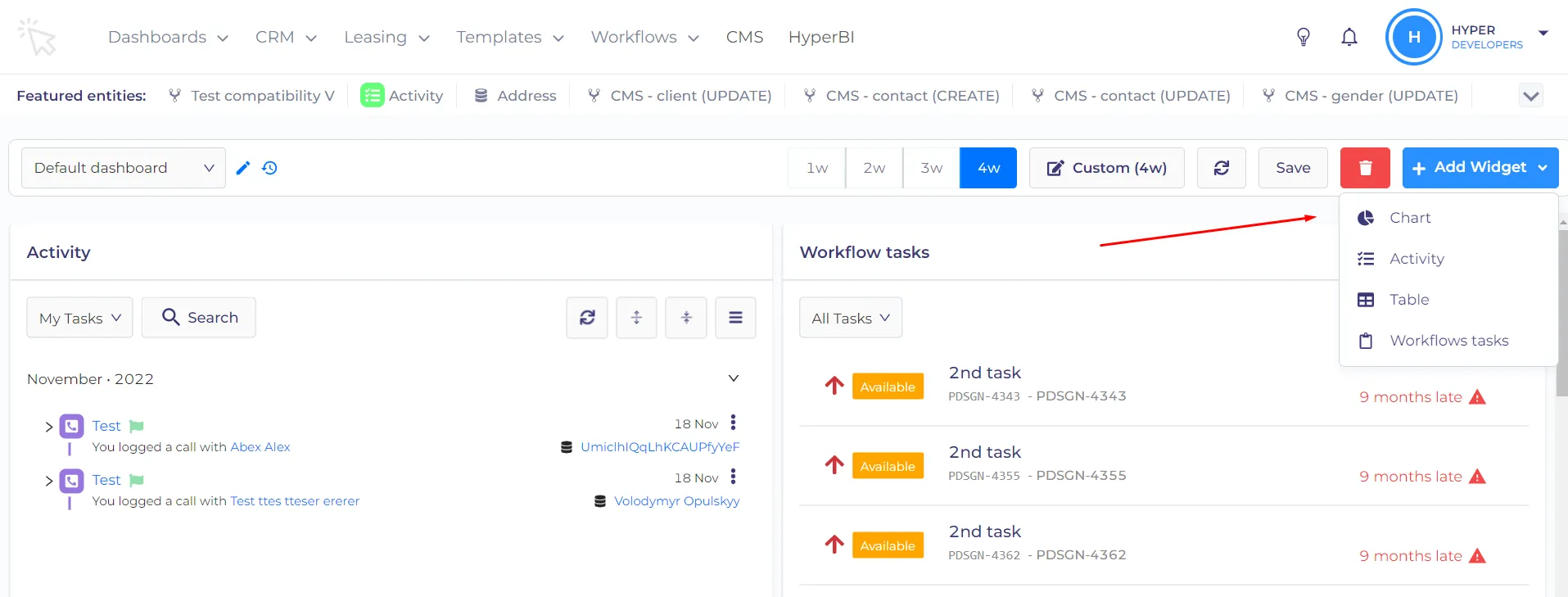Screen dimensions: 1568x597
Task: Expand the first Test activity row
Action: tap(48, 427)
